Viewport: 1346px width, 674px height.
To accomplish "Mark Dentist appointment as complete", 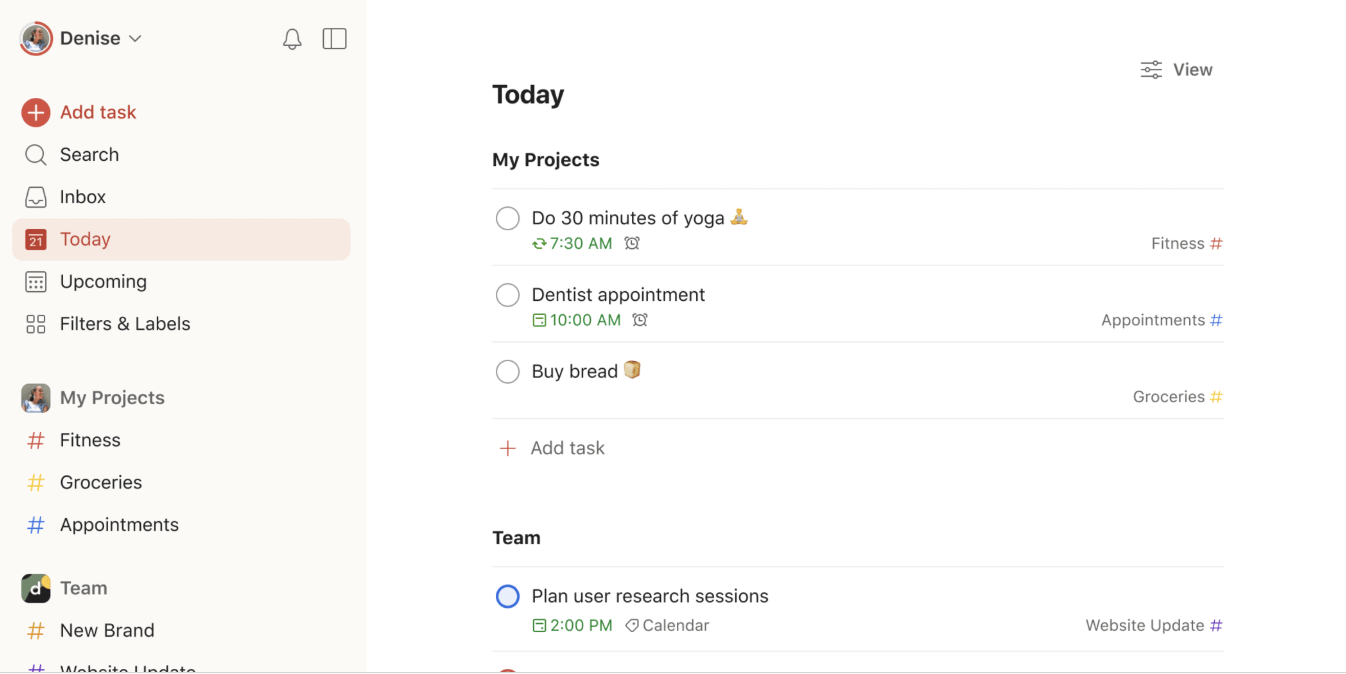I will pos(508,295).
